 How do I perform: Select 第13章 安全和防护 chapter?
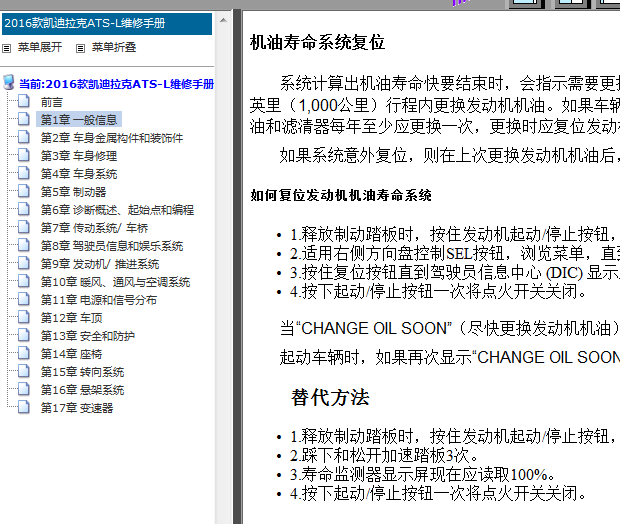(x=88, y=336)
